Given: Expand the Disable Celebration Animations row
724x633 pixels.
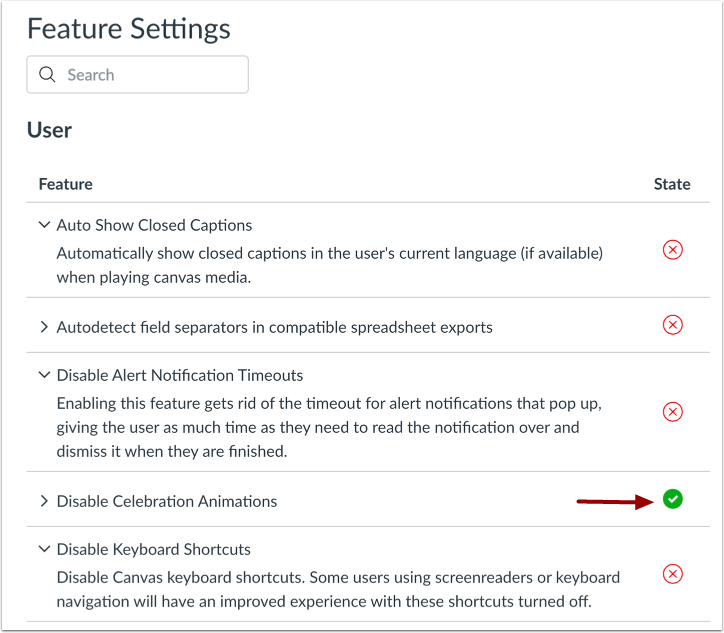Looking at the screenshot, I should pos(44,501).
